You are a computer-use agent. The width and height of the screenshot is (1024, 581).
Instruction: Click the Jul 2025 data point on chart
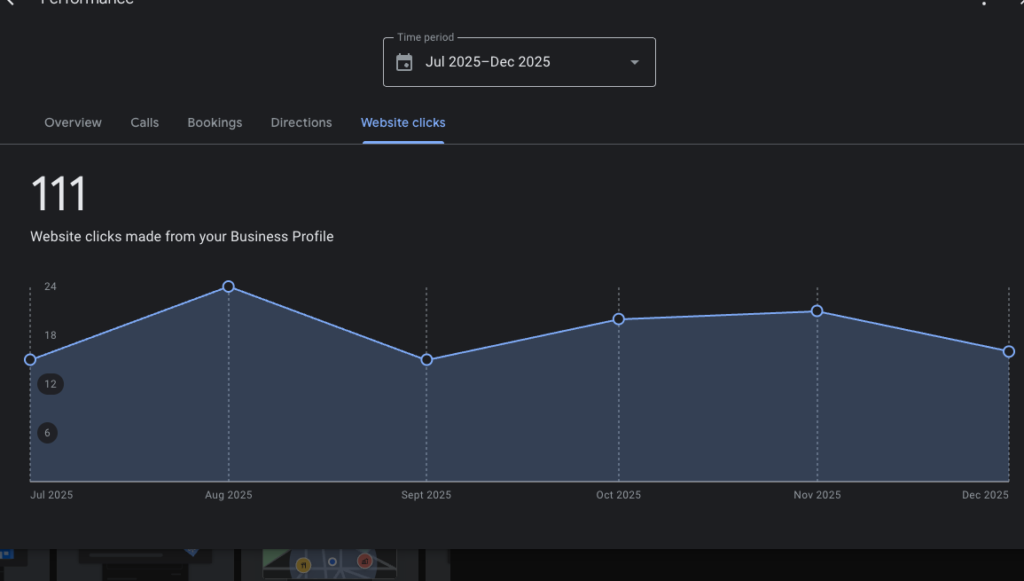[30, 360]
